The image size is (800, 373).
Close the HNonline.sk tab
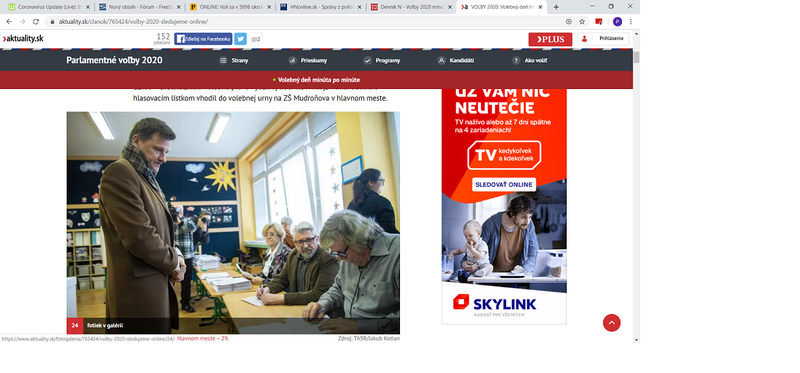[360, 7]
